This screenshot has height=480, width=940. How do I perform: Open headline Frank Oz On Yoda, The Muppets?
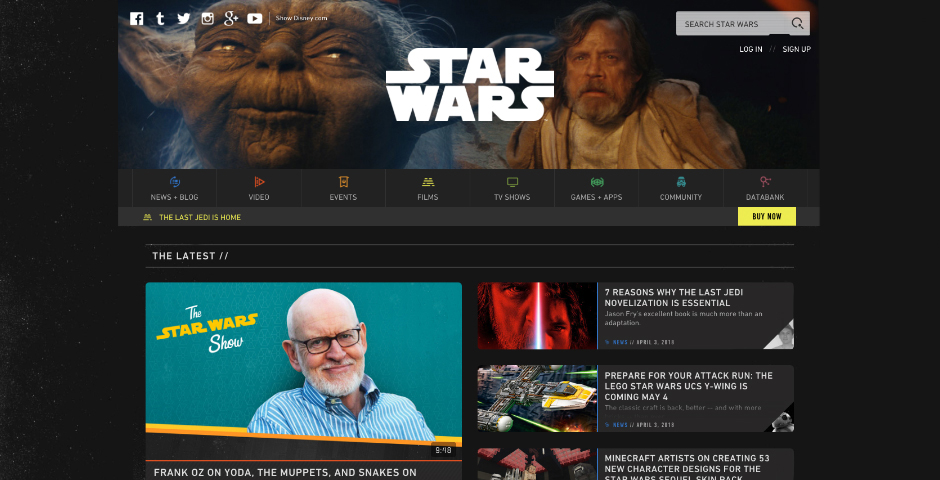click(x=285, y=472)
